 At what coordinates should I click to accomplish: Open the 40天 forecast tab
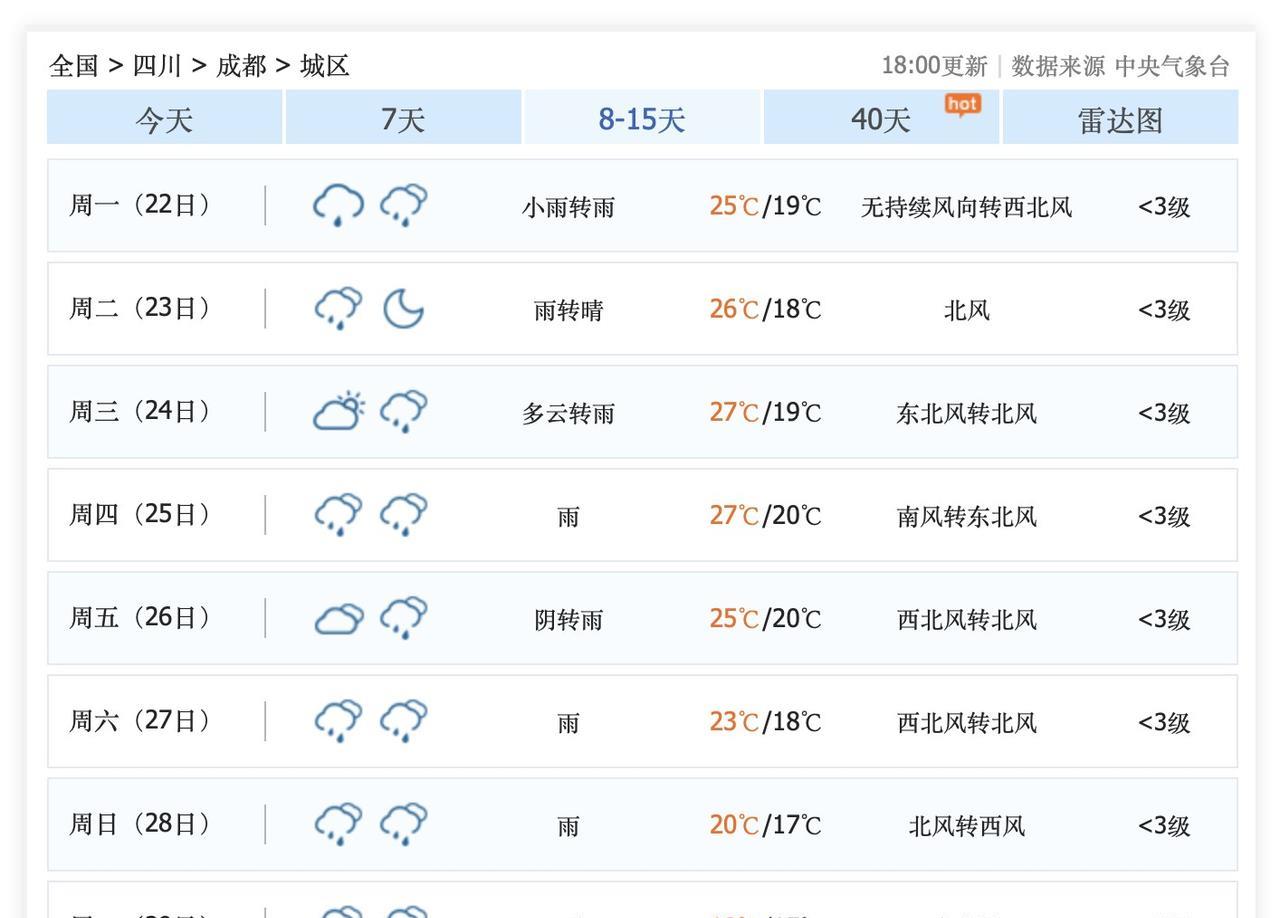point(880,119)
